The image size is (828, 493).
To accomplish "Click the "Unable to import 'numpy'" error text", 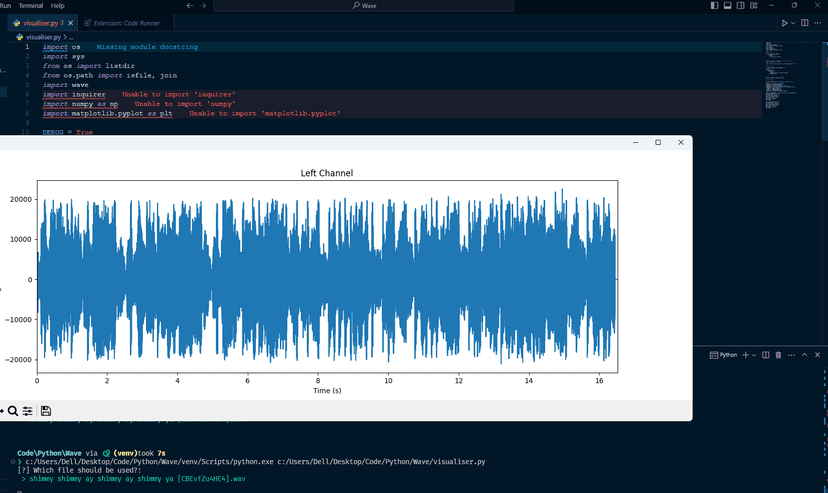I will coord(185,104).
